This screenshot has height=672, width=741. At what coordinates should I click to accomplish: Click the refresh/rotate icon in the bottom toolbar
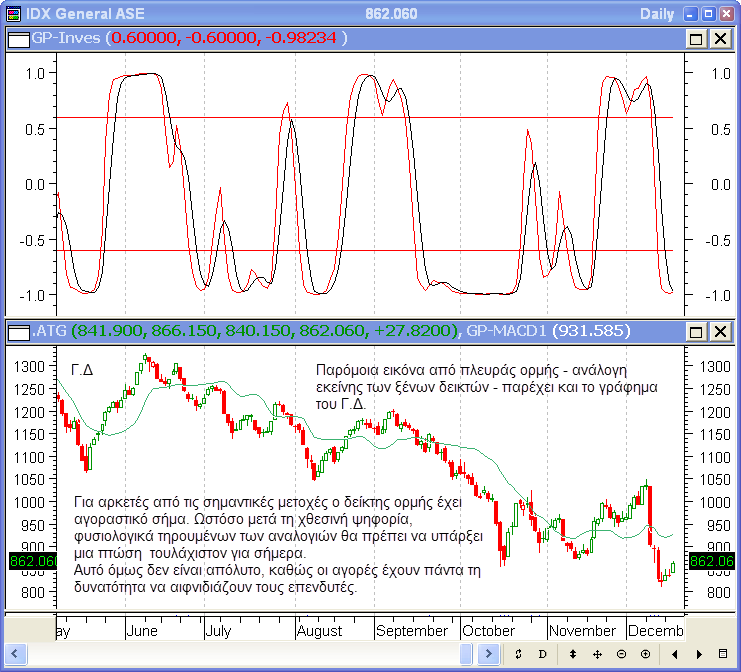[x=519, y=654]
